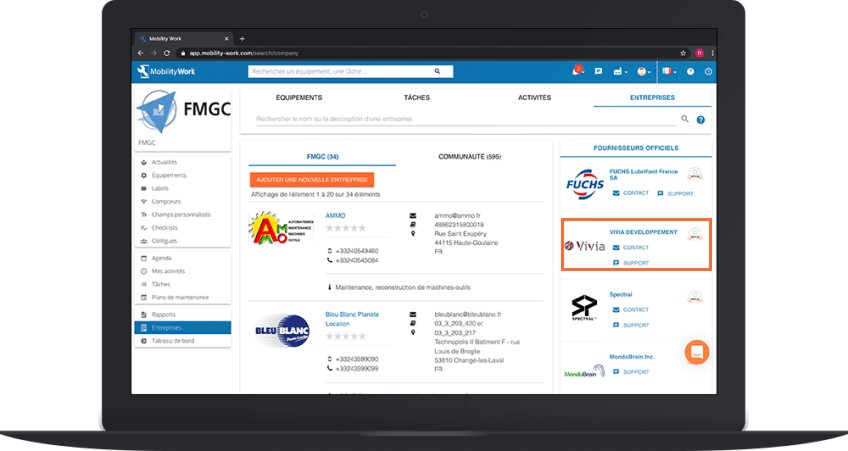Click the browser back arrow
Screen dimensions: 848x451
pos(141,53)
